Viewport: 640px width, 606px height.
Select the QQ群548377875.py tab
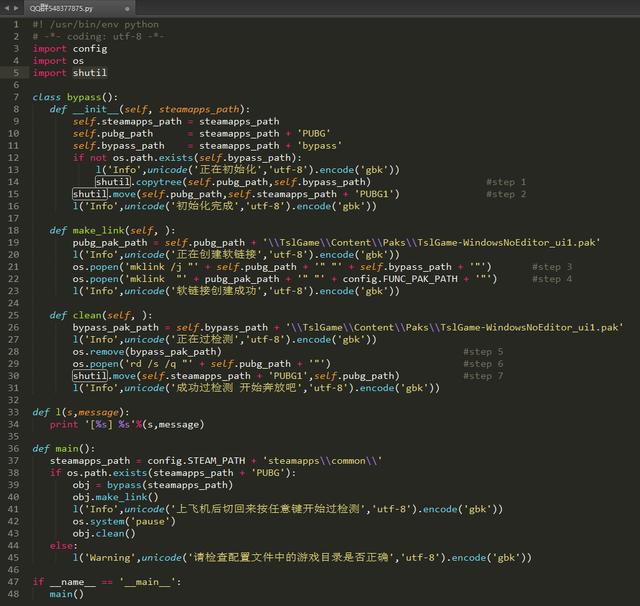pos(79,8)
